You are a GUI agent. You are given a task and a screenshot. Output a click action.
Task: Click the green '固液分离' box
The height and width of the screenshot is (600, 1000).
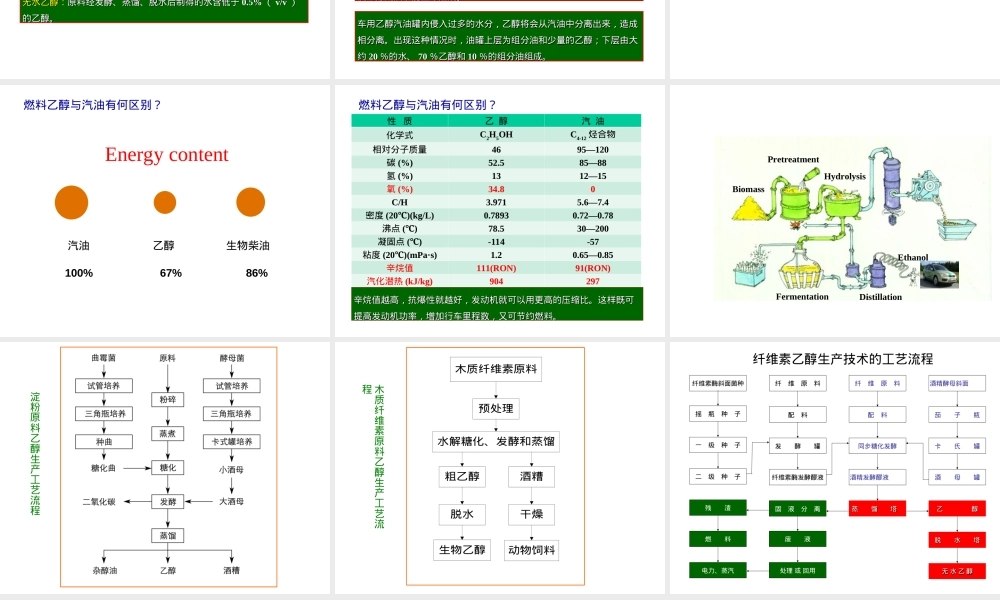[797, 508]
